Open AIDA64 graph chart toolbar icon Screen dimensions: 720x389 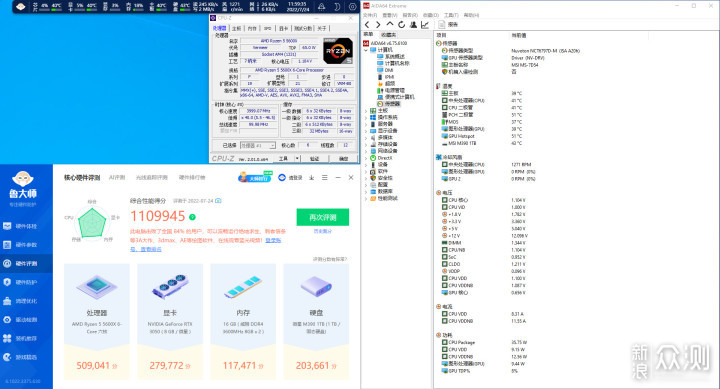[425, 25]
